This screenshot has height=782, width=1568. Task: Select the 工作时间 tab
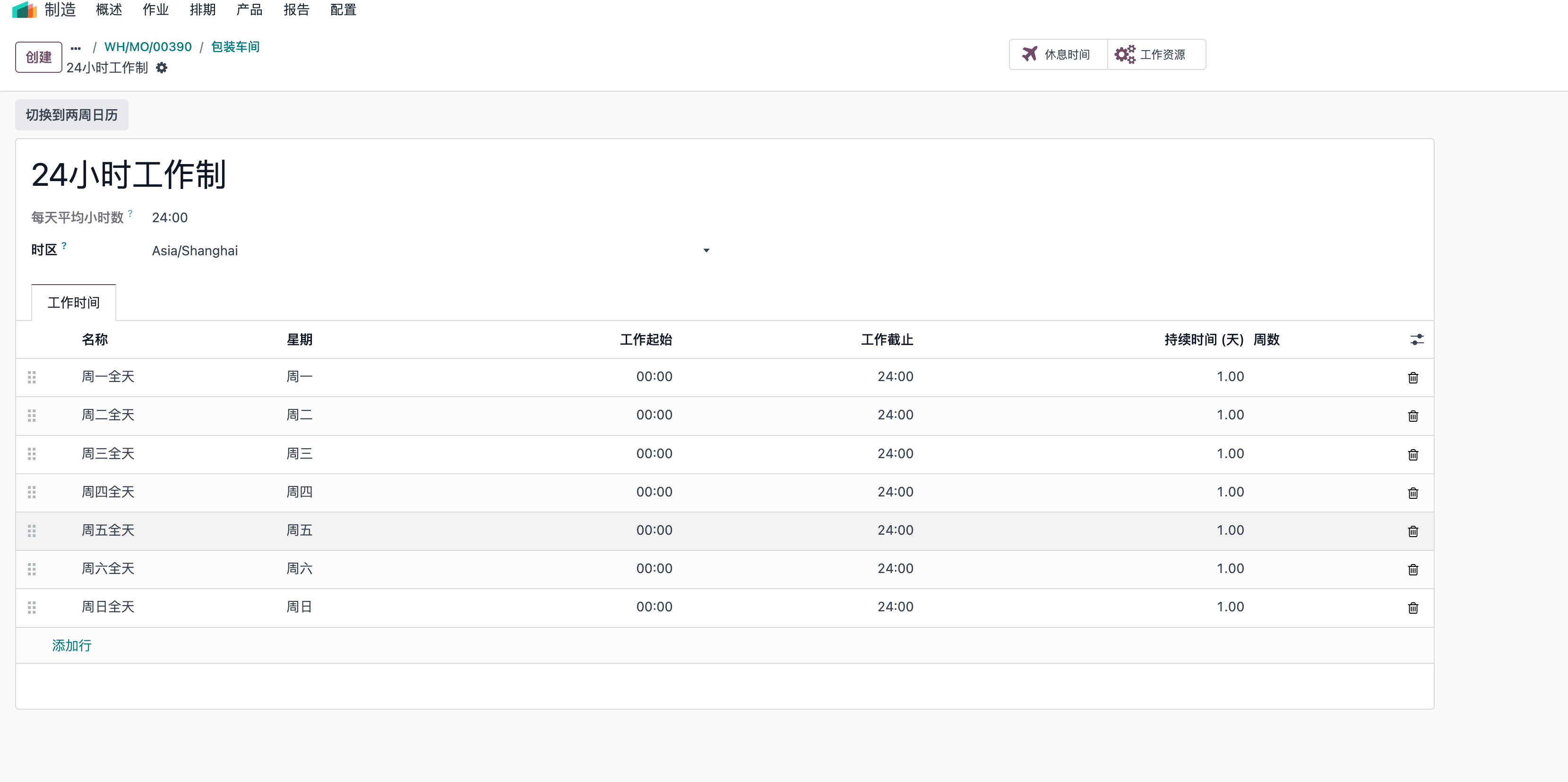coord(74,302)
